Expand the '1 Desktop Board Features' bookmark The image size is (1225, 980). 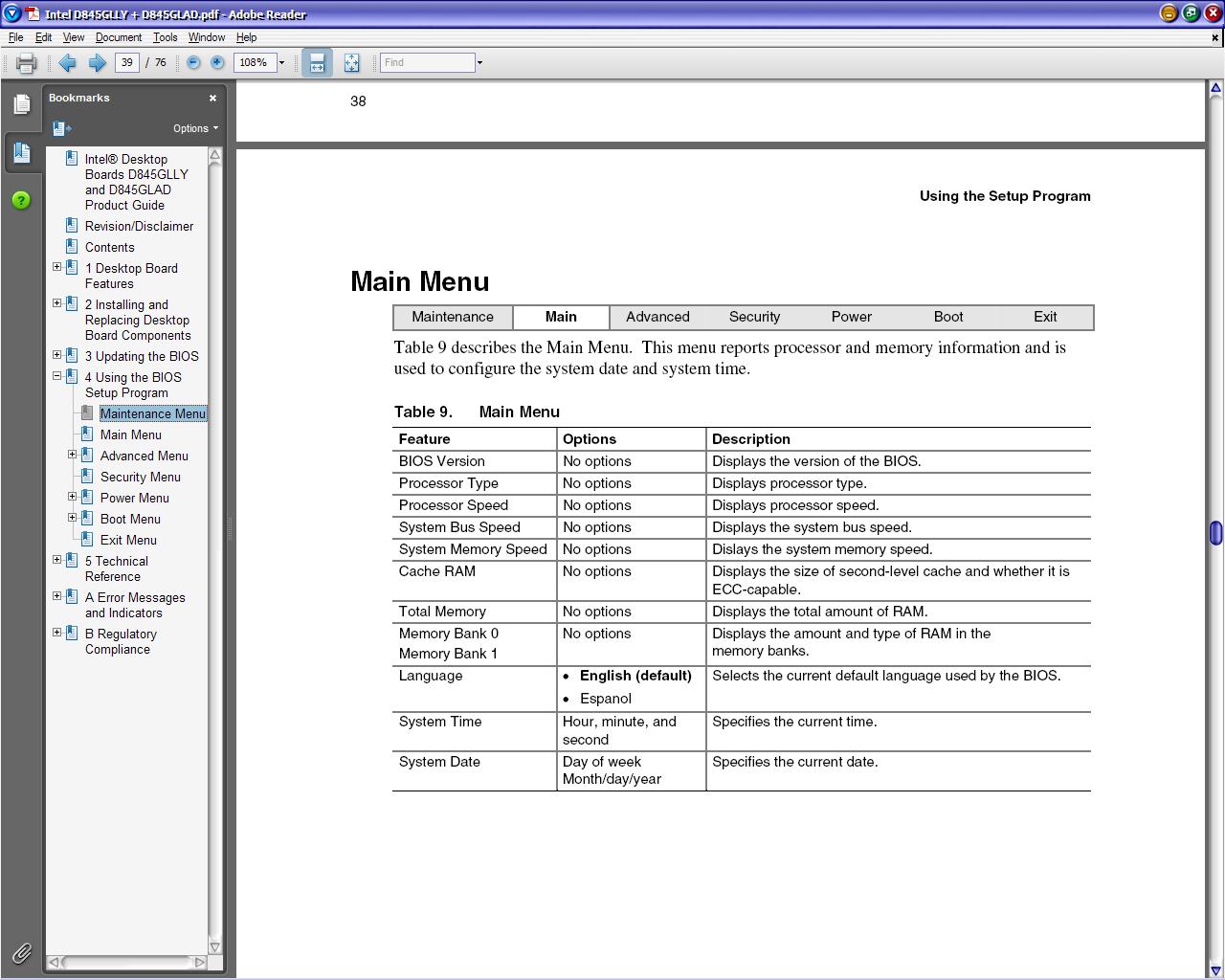(56, 267)
